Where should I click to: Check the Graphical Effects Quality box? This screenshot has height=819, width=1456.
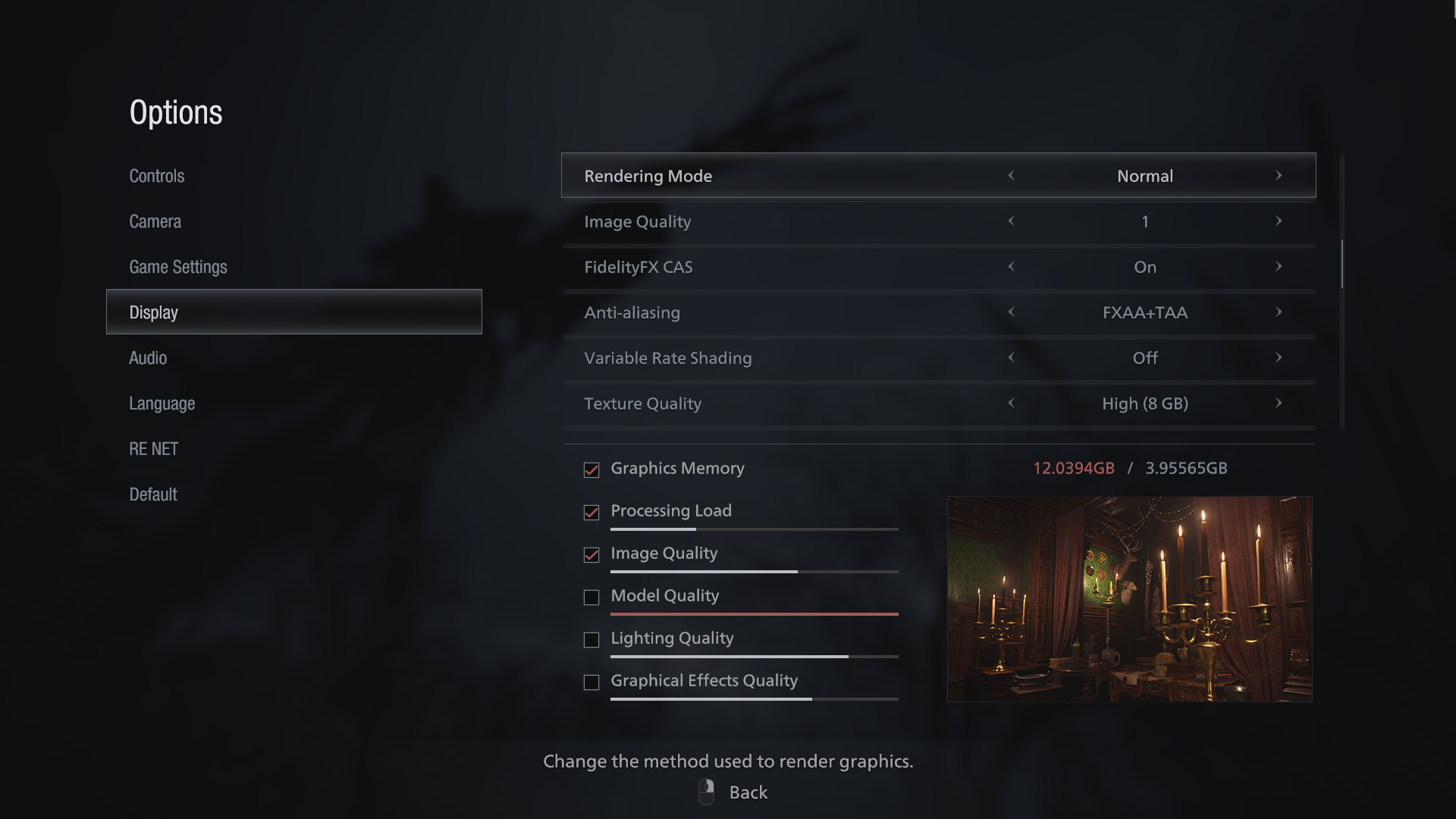[591, 682]
